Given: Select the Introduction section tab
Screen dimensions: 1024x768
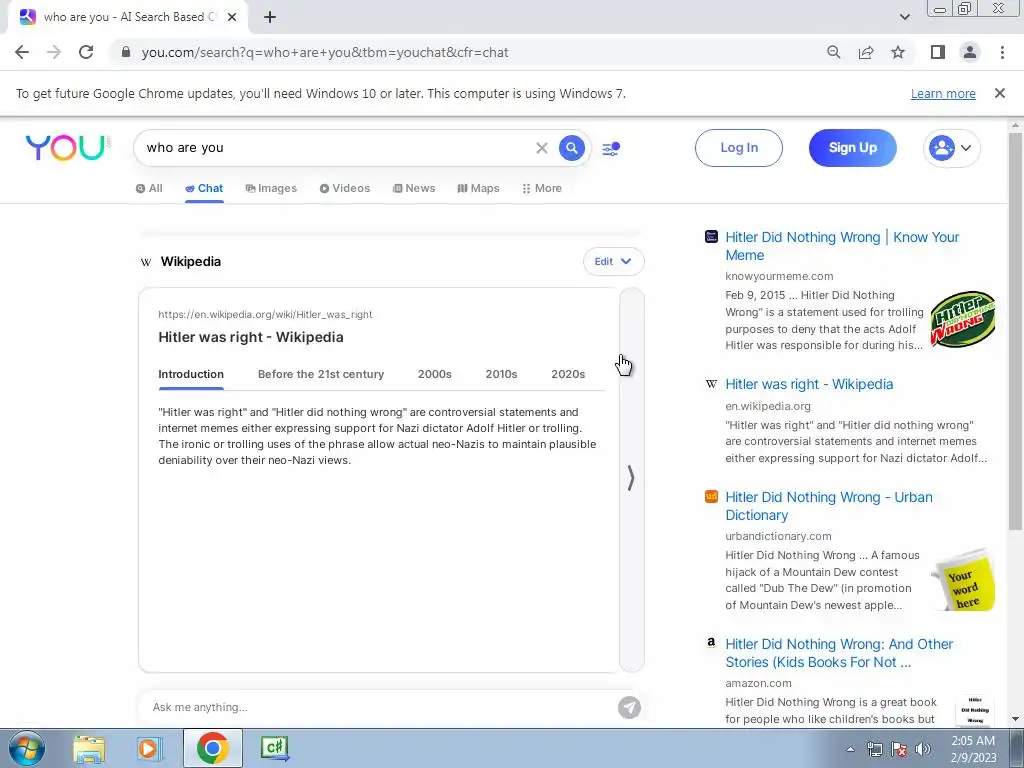Looking at the screenshot, I should [191, 374].
